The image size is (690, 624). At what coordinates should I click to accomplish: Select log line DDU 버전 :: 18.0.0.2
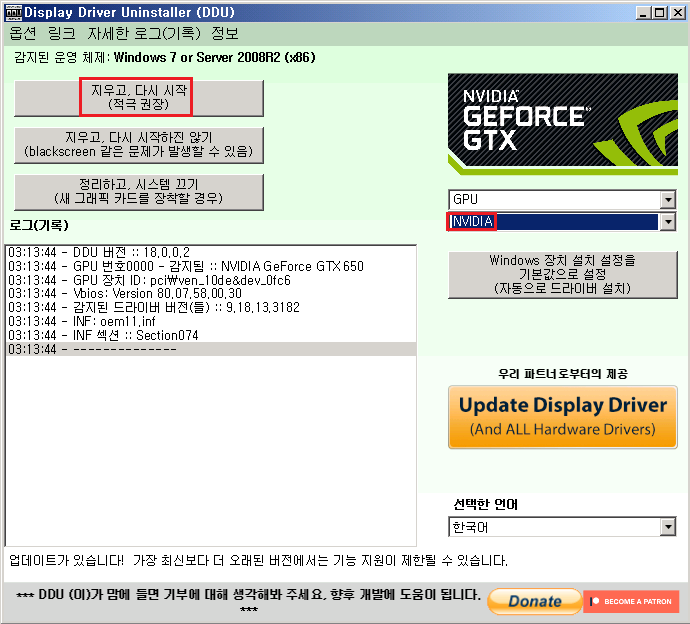tap(211, 252)
